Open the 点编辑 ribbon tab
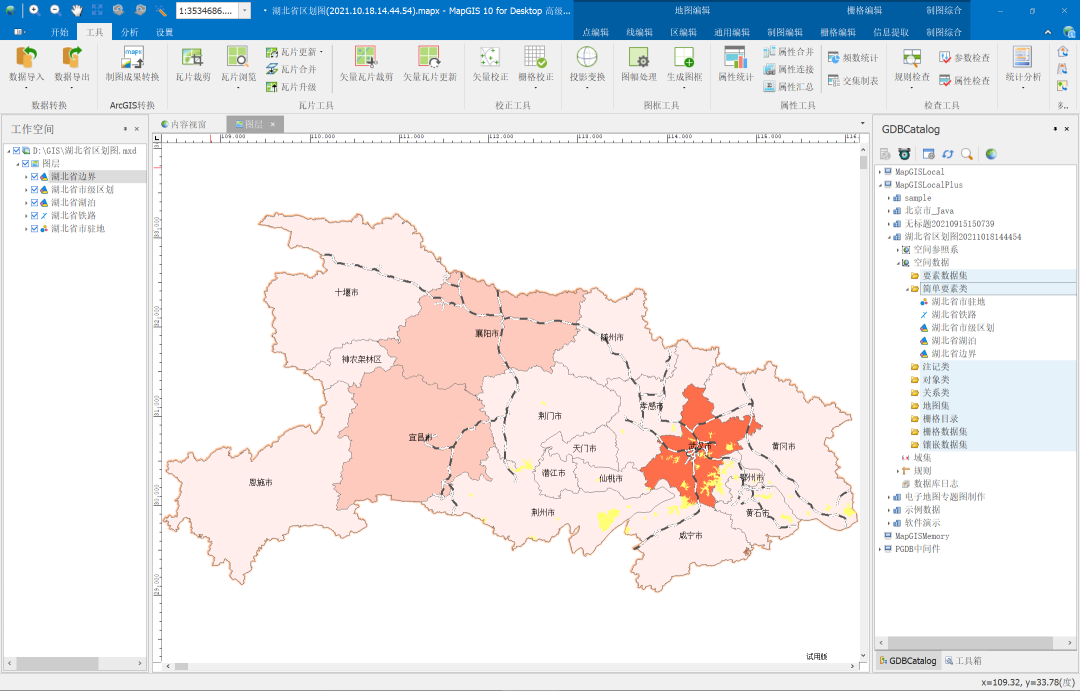Viewport: 1080px width, 691px height. (x=595, y=32)
